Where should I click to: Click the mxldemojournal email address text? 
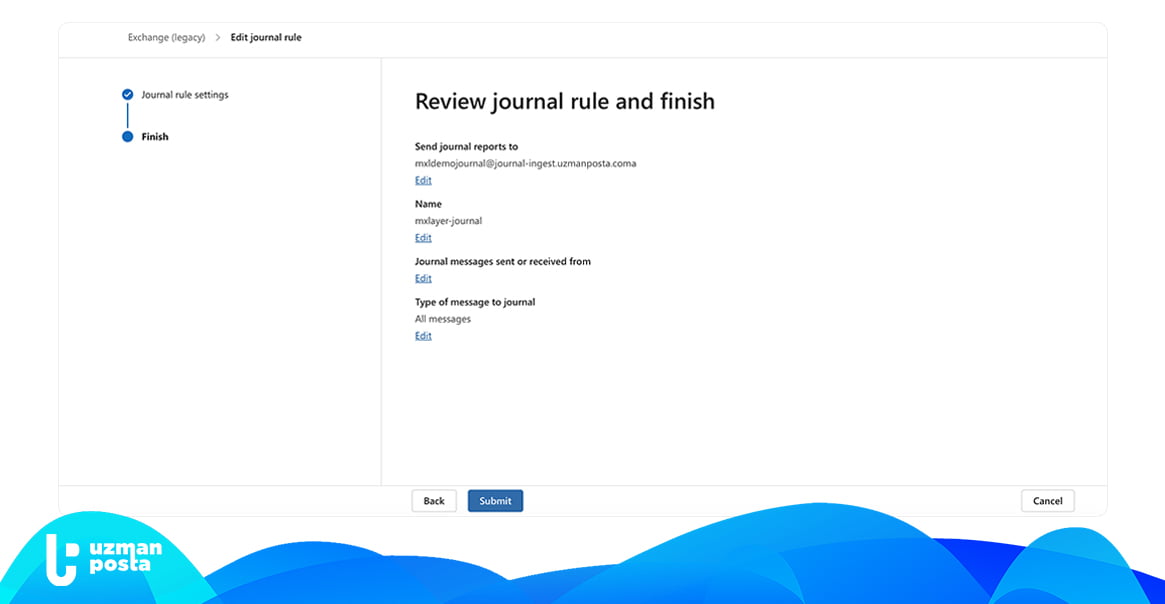pos(525,163)
